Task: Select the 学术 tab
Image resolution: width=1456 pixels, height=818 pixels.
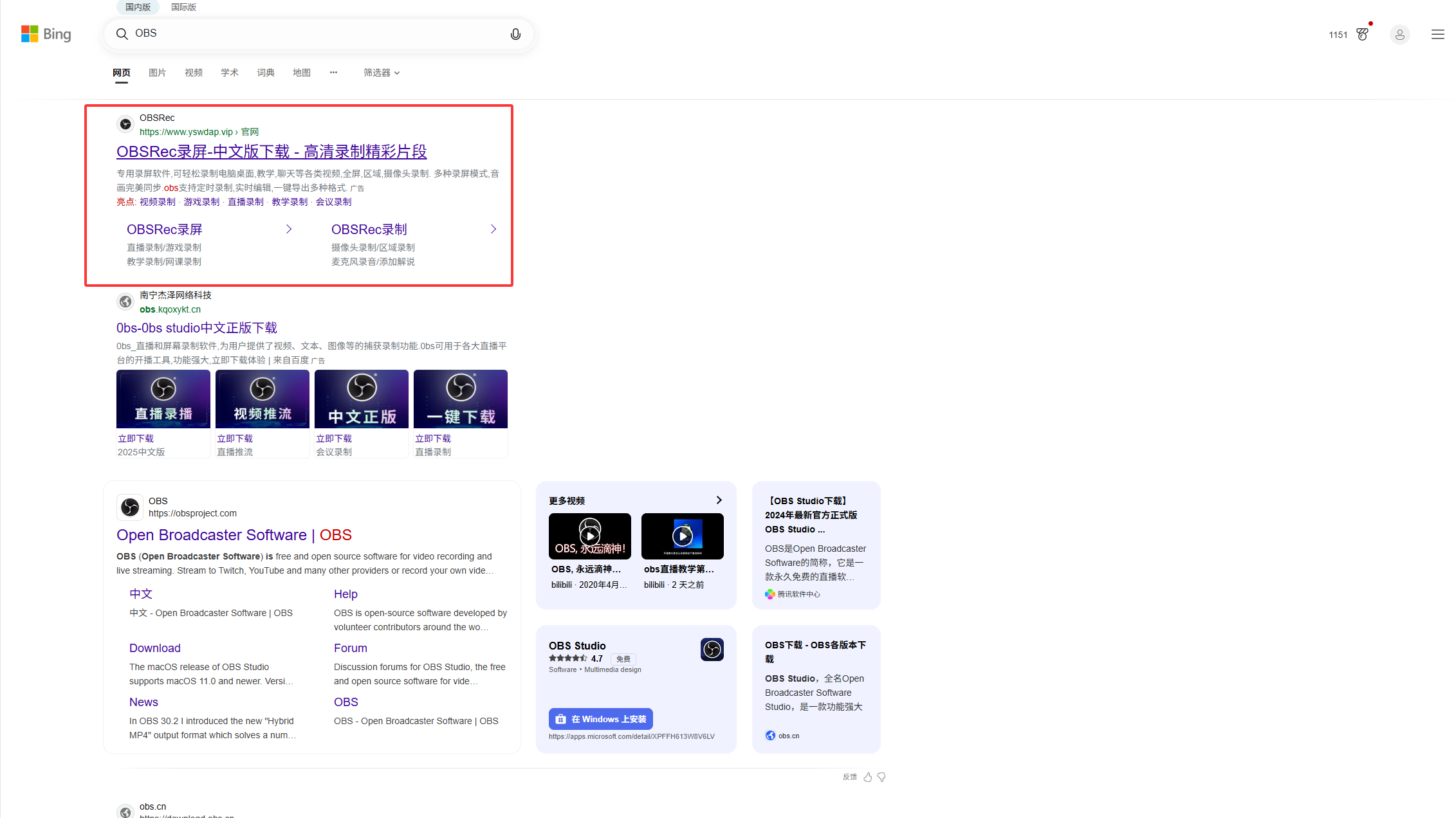Action: tap(230, 73)
